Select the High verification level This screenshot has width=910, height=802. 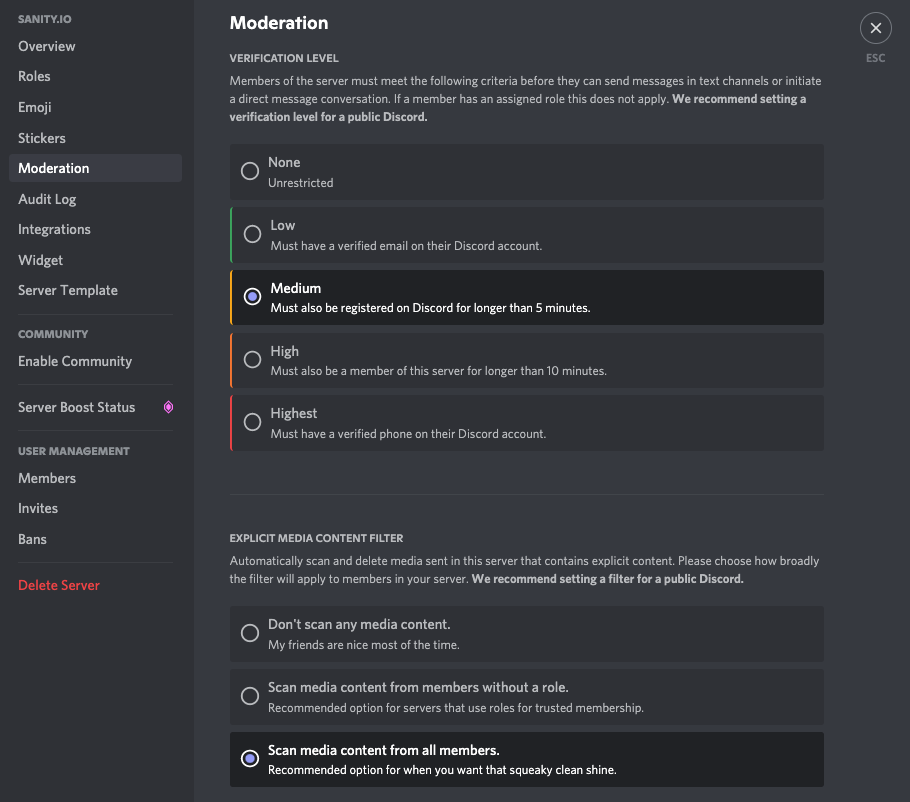click(251, 360)
